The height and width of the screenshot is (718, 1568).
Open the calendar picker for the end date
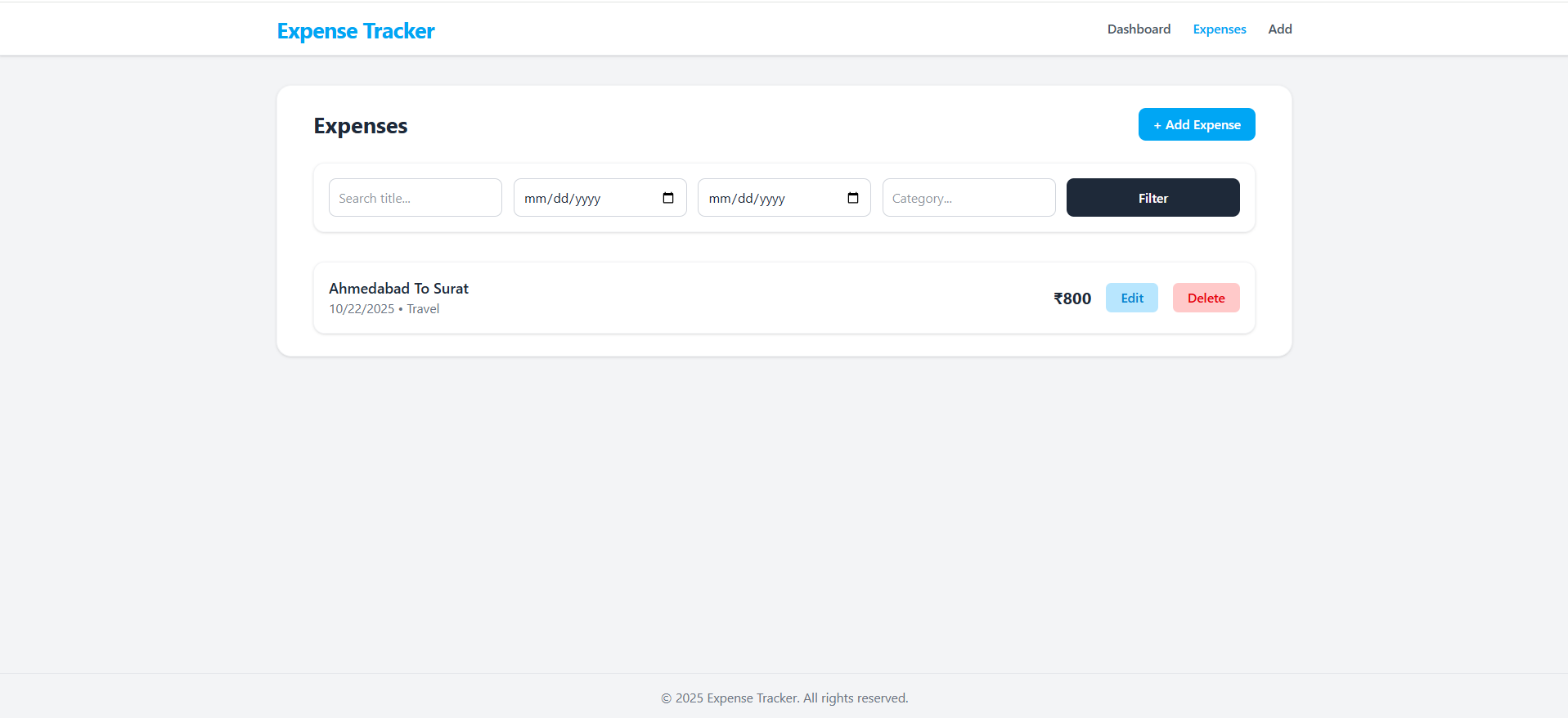tap(852, 198)
